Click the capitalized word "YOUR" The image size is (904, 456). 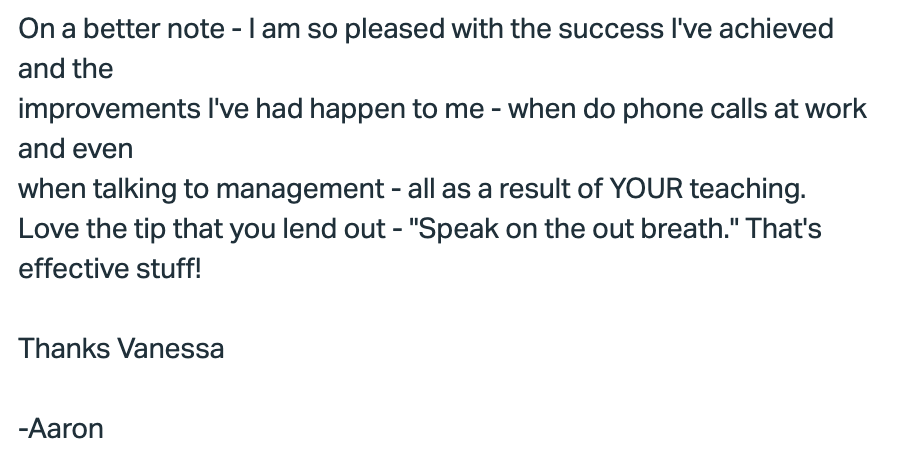click(639, 189)
